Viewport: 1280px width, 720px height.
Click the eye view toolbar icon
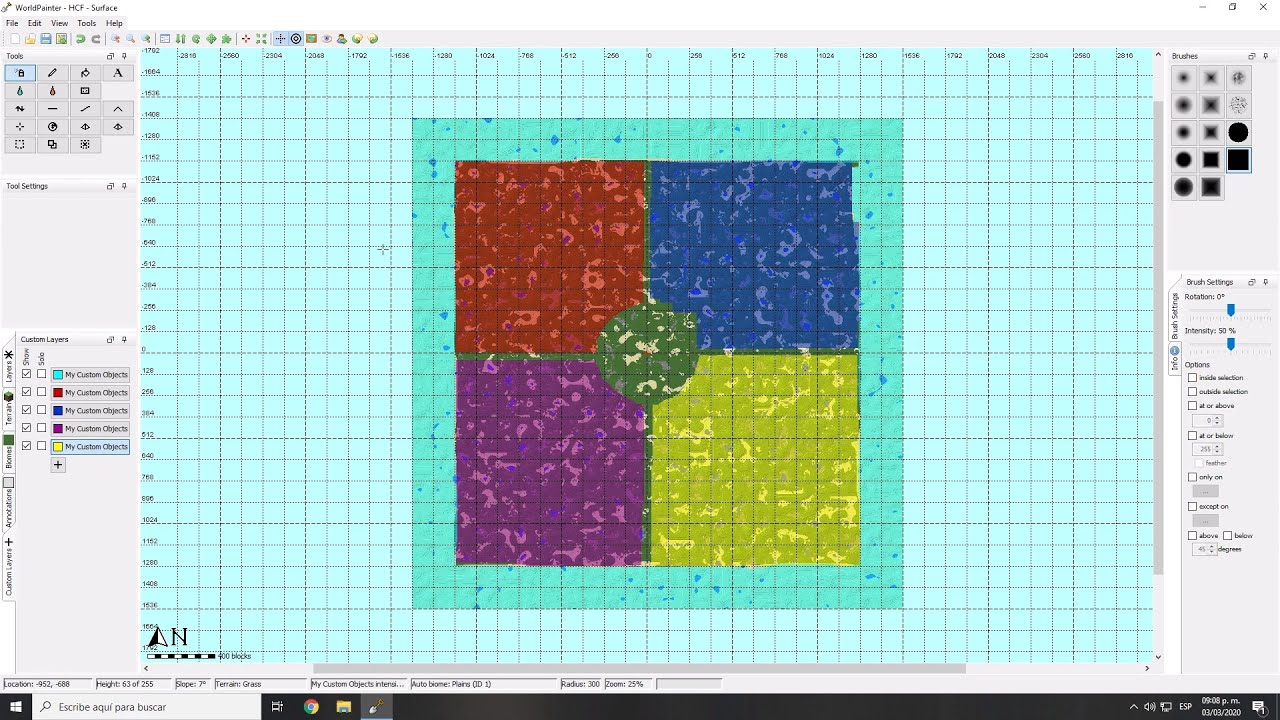click(326, 39)
